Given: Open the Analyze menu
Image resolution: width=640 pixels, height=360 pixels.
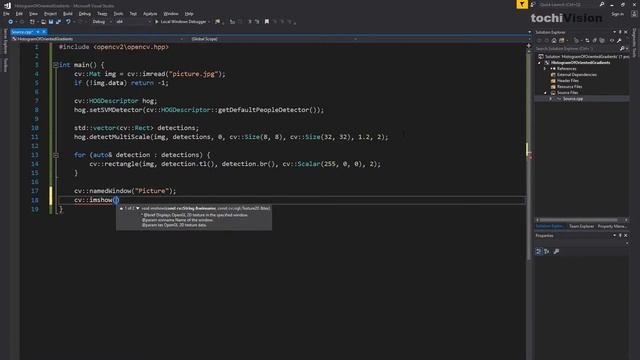Looking at the screenshot, I should tap(150, 14).
